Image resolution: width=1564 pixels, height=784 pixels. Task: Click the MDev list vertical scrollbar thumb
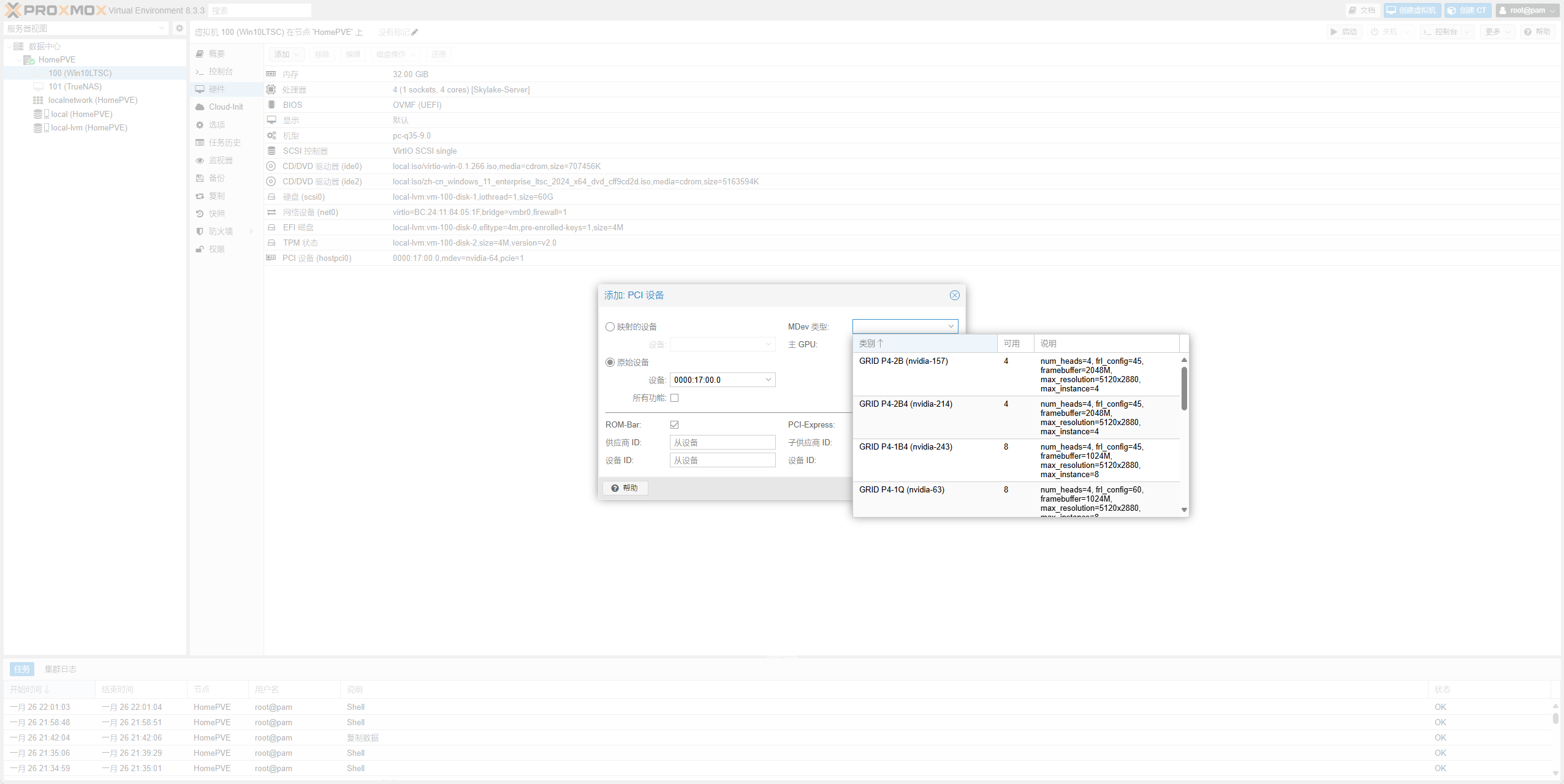[1184, 389]
